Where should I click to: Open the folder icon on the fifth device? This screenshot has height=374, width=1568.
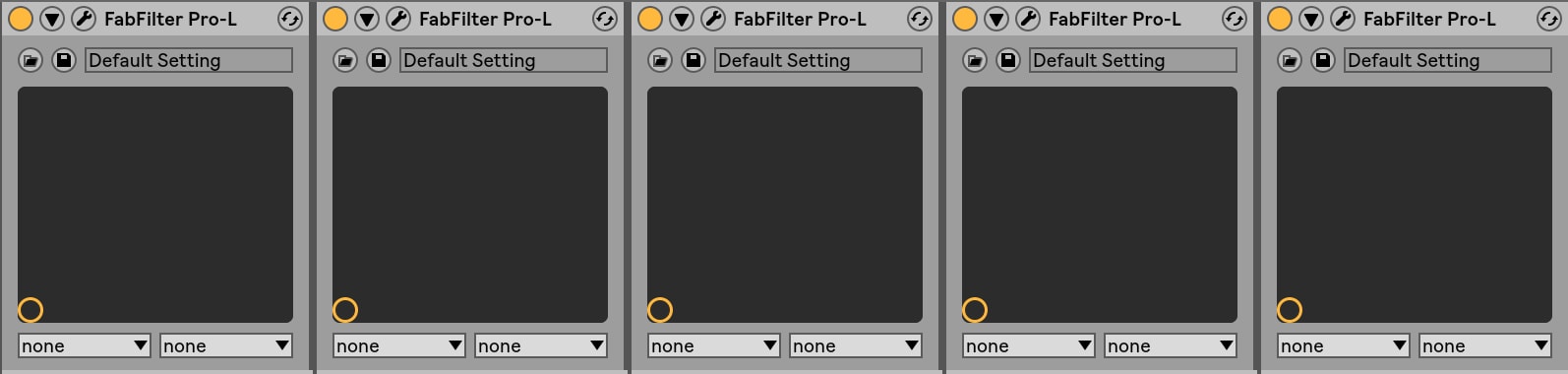[1290, 60]
